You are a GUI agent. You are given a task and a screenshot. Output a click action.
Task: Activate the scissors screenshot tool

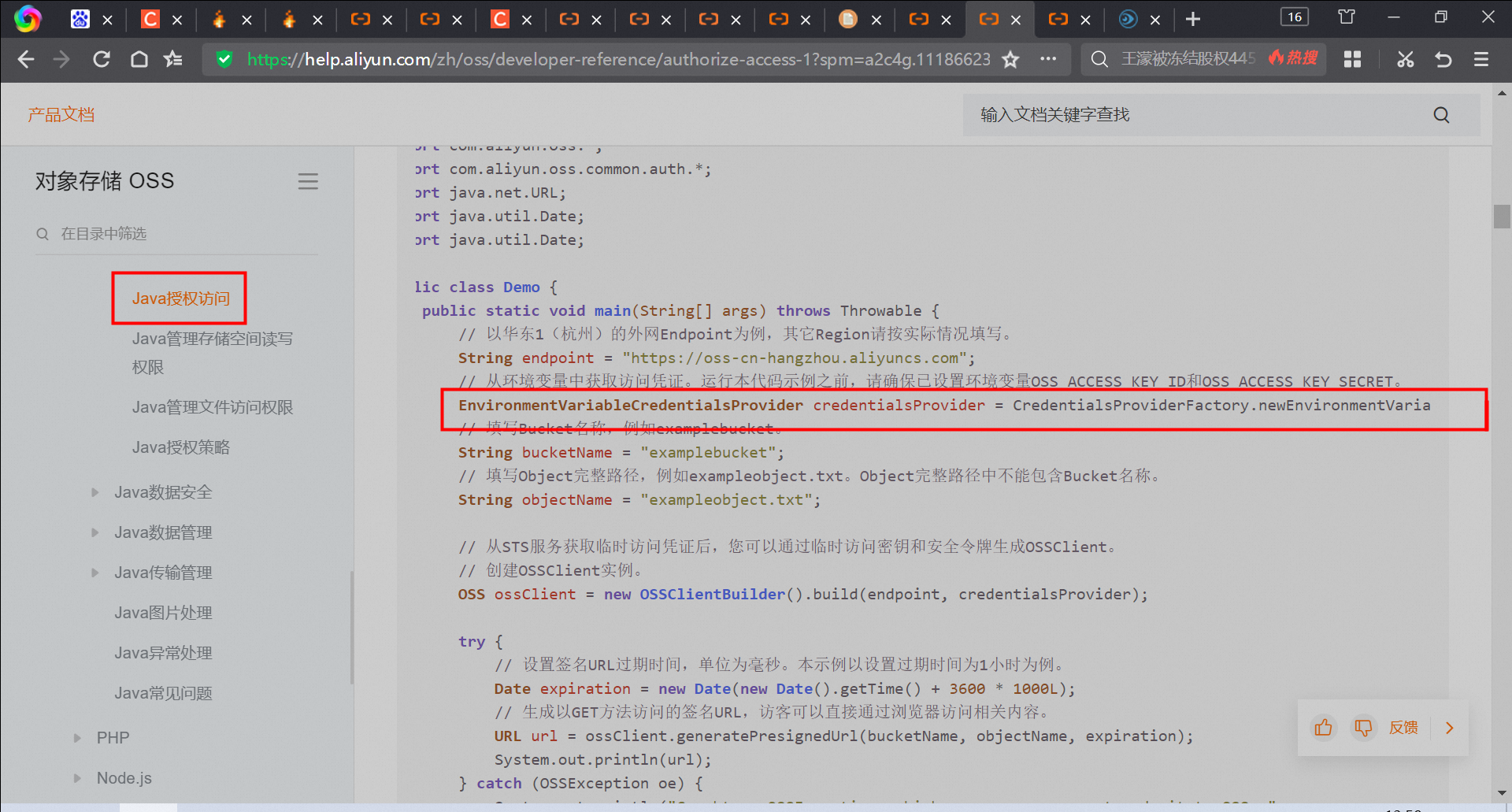1406,59
